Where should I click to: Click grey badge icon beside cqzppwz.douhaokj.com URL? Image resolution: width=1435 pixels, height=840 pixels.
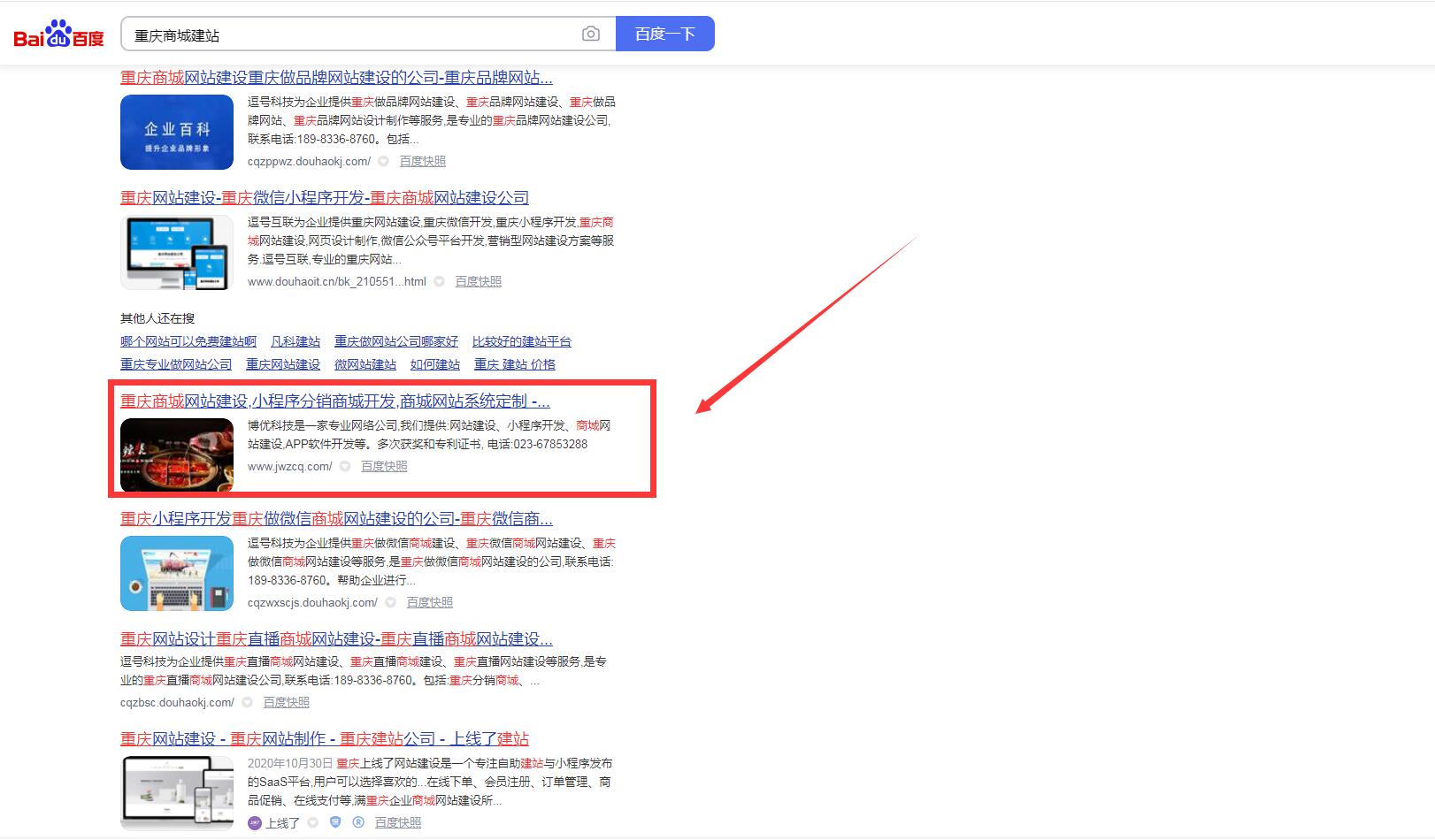[383, 162]
